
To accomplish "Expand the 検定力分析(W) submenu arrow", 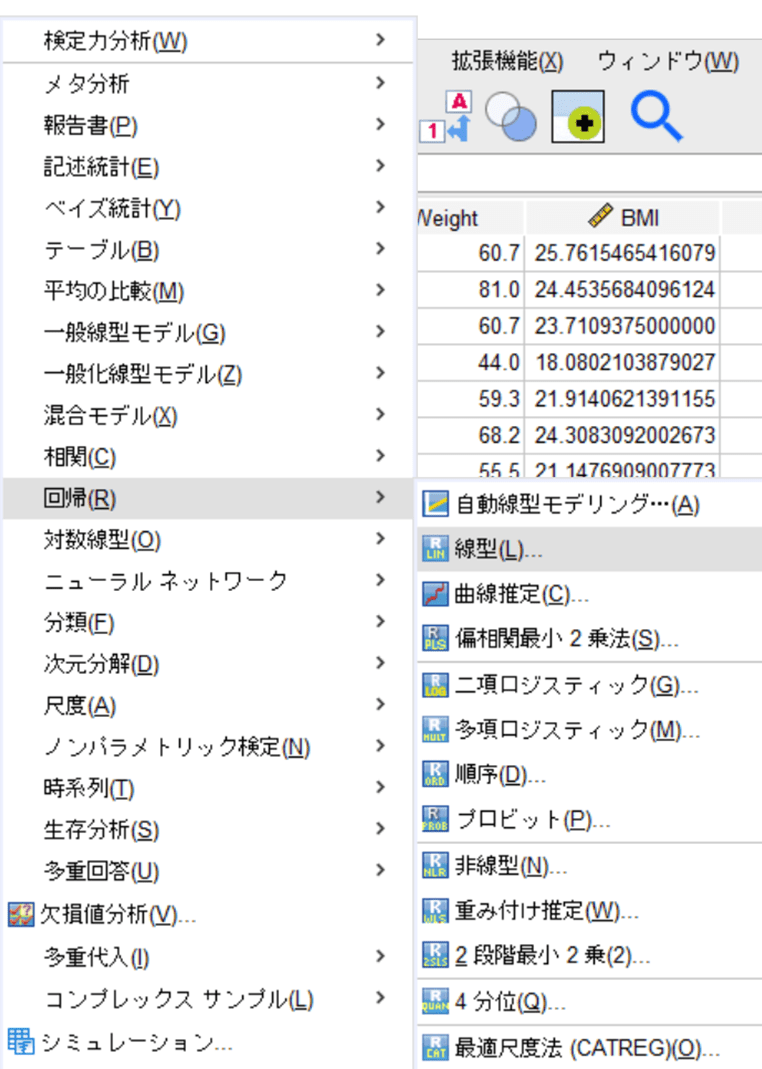I will click(380, 40).
